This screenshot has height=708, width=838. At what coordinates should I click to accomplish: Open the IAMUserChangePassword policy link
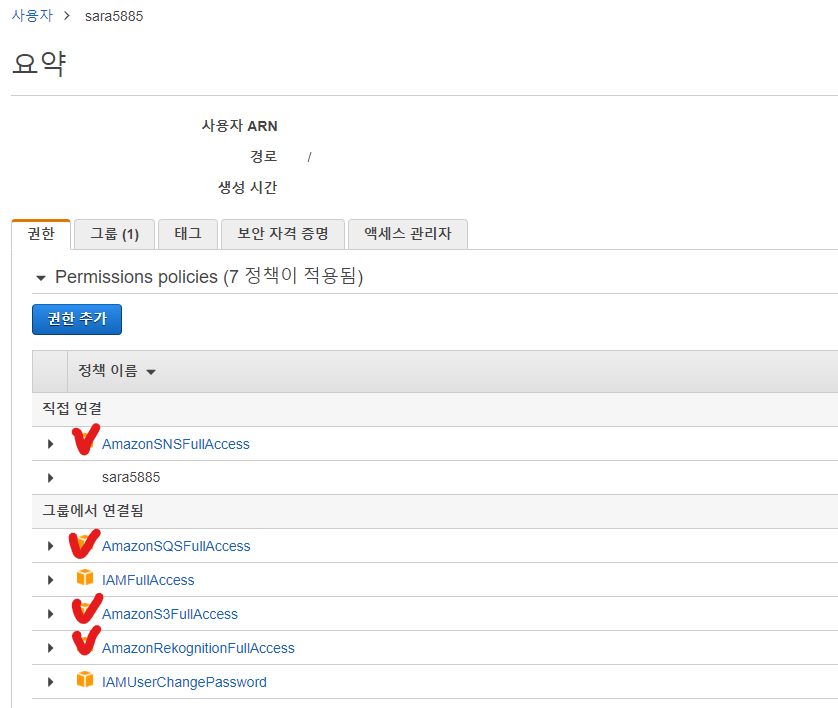(184, 682)
